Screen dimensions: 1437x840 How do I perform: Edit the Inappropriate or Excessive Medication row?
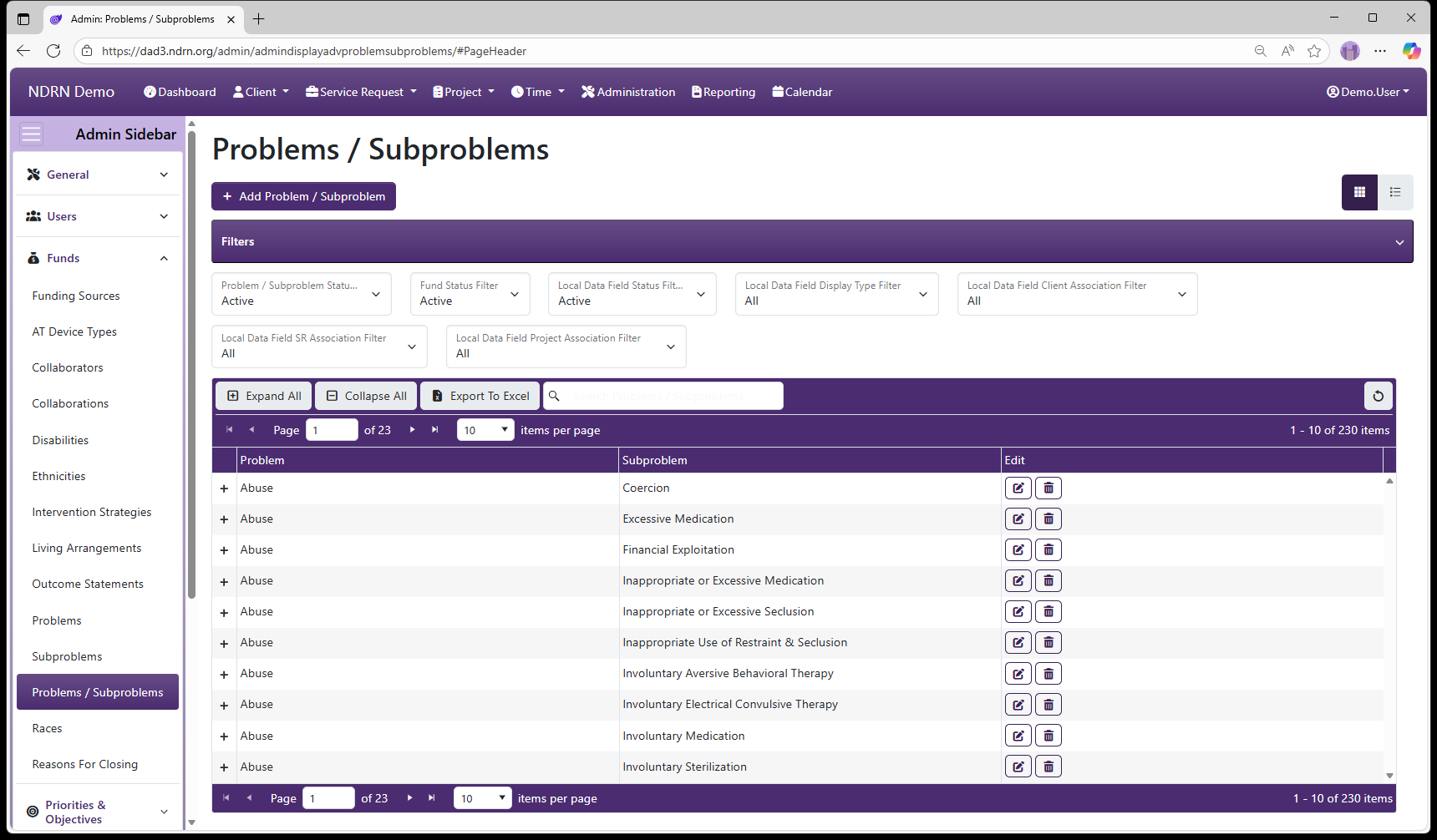1018,580
